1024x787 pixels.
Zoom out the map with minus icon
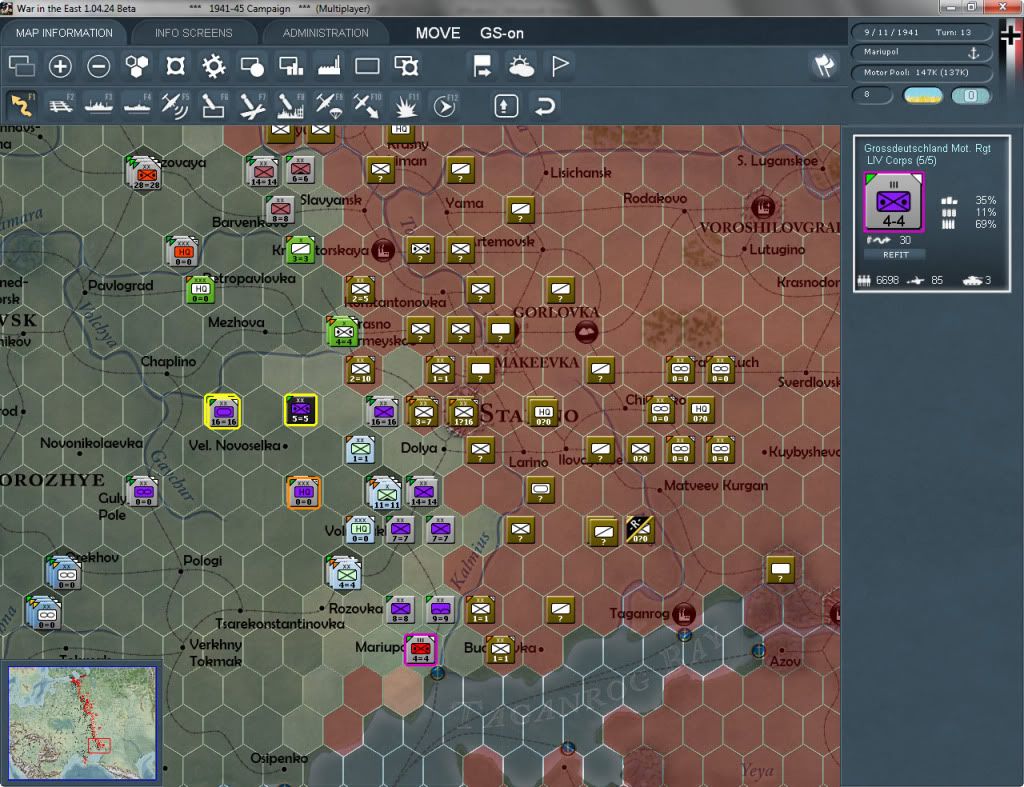click(99, 66)
